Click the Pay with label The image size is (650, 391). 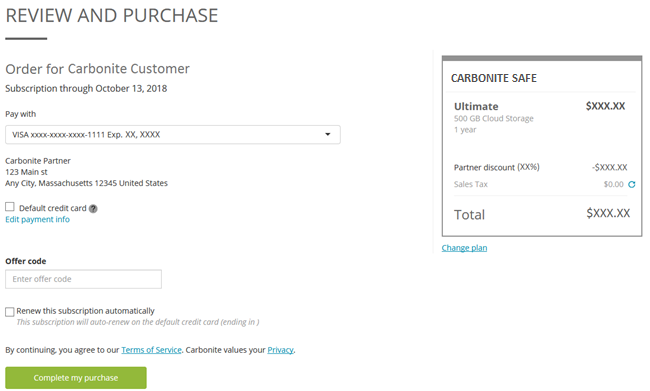pos(20,114)
